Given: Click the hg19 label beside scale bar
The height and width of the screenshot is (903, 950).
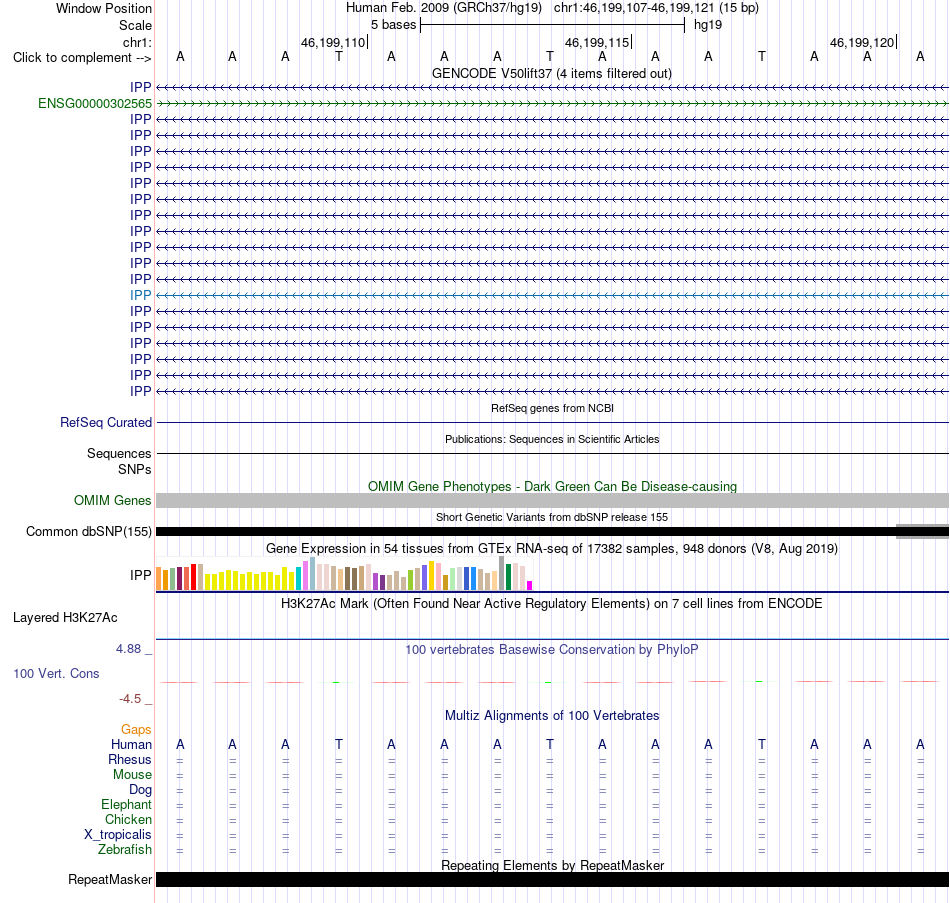Looking at the screenshot, I should coord(708,25).
